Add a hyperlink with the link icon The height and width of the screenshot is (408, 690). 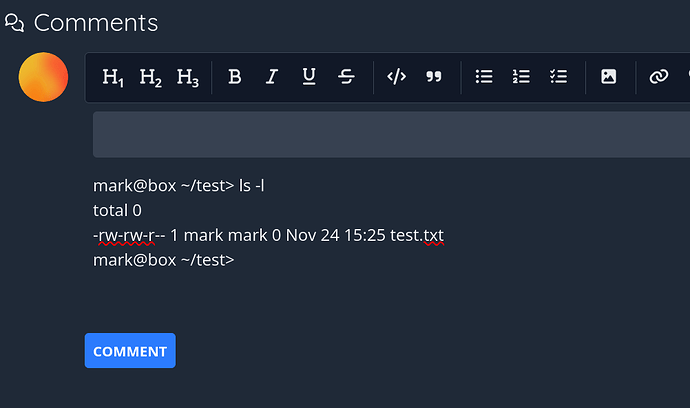pos(658,77)
